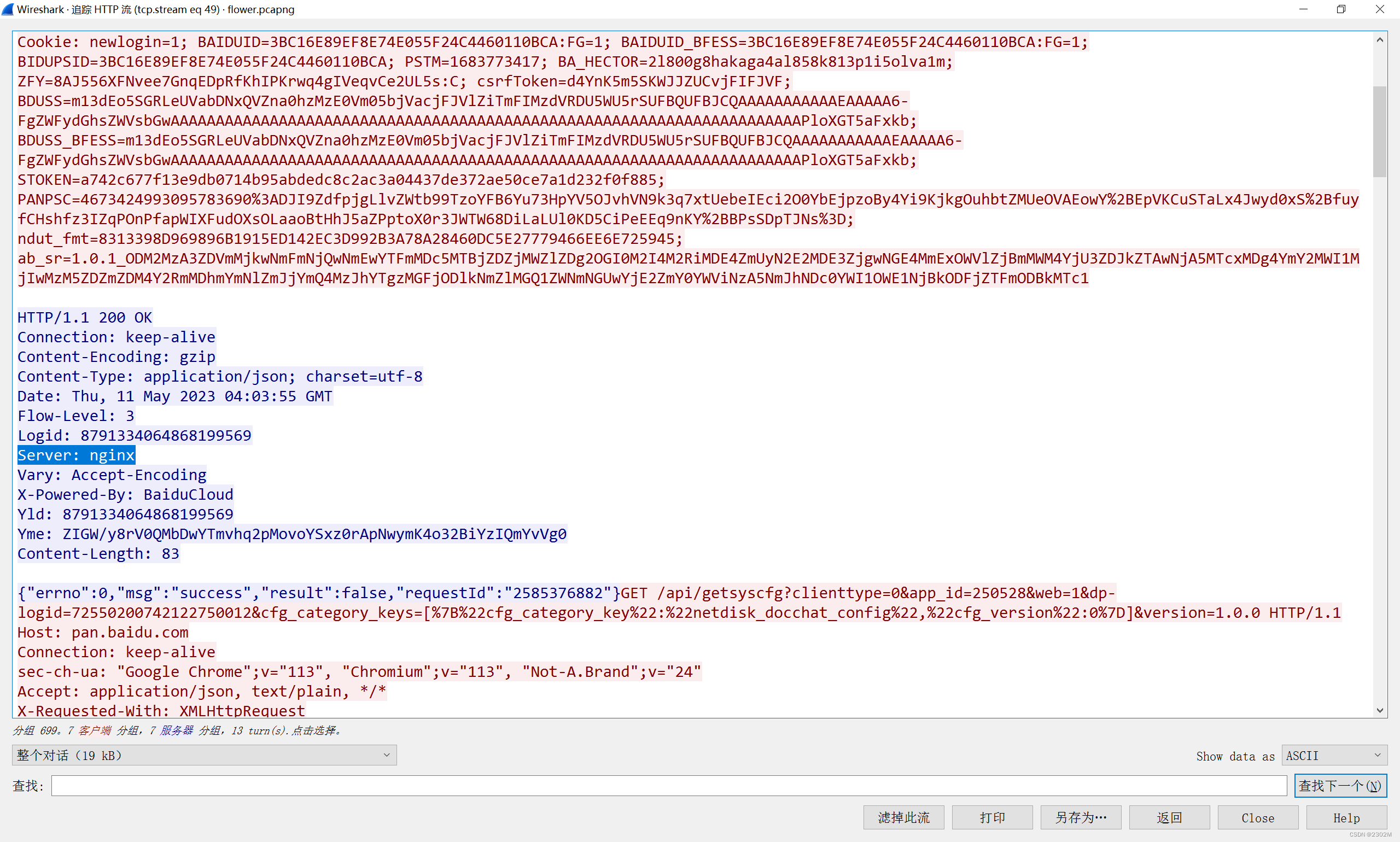Click the Close button
Image resolution: width=1400 pixels, height=842 pixels.
pyautogui.click(x=1258, y=817)
